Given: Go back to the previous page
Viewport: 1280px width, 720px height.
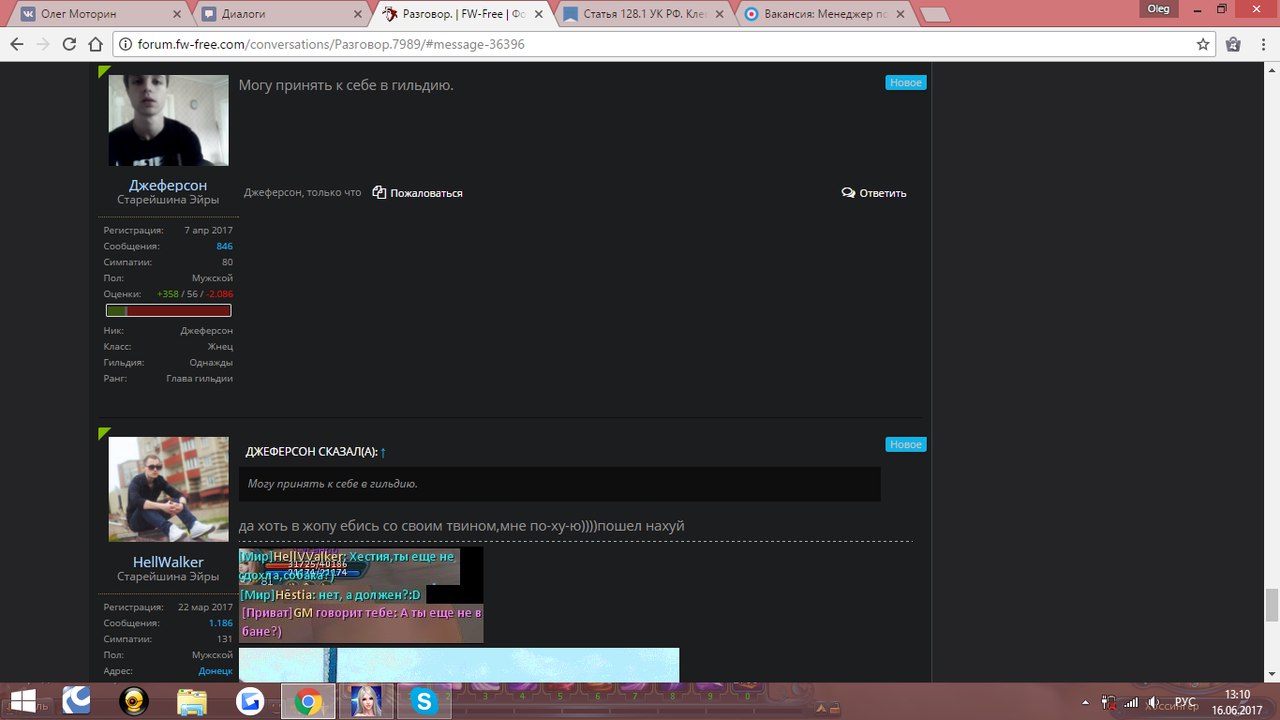Looking at the screenshot, I should tap(17, 45).
